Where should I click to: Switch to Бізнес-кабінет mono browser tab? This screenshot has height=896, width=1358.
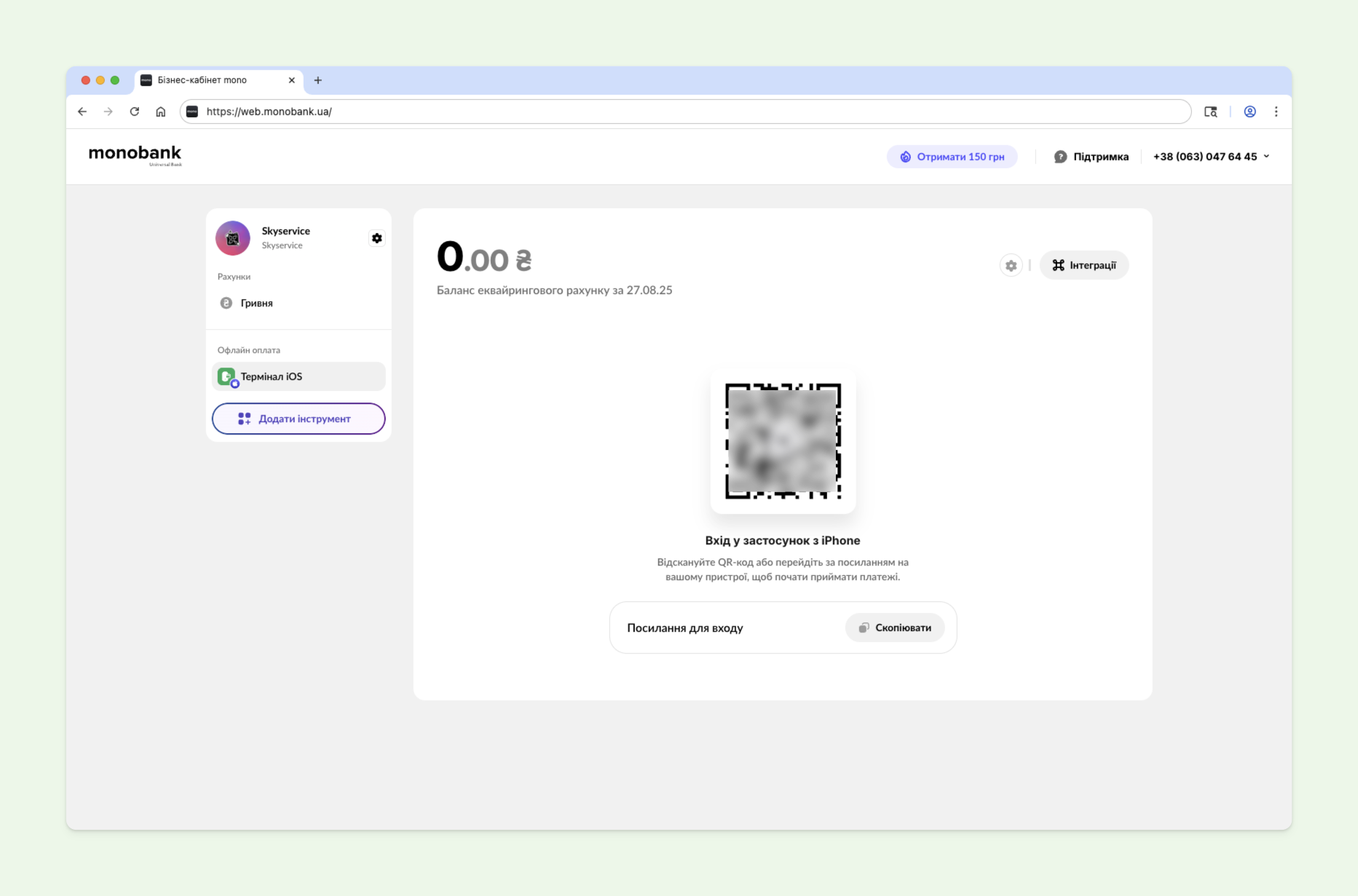[x=202, y=80]
